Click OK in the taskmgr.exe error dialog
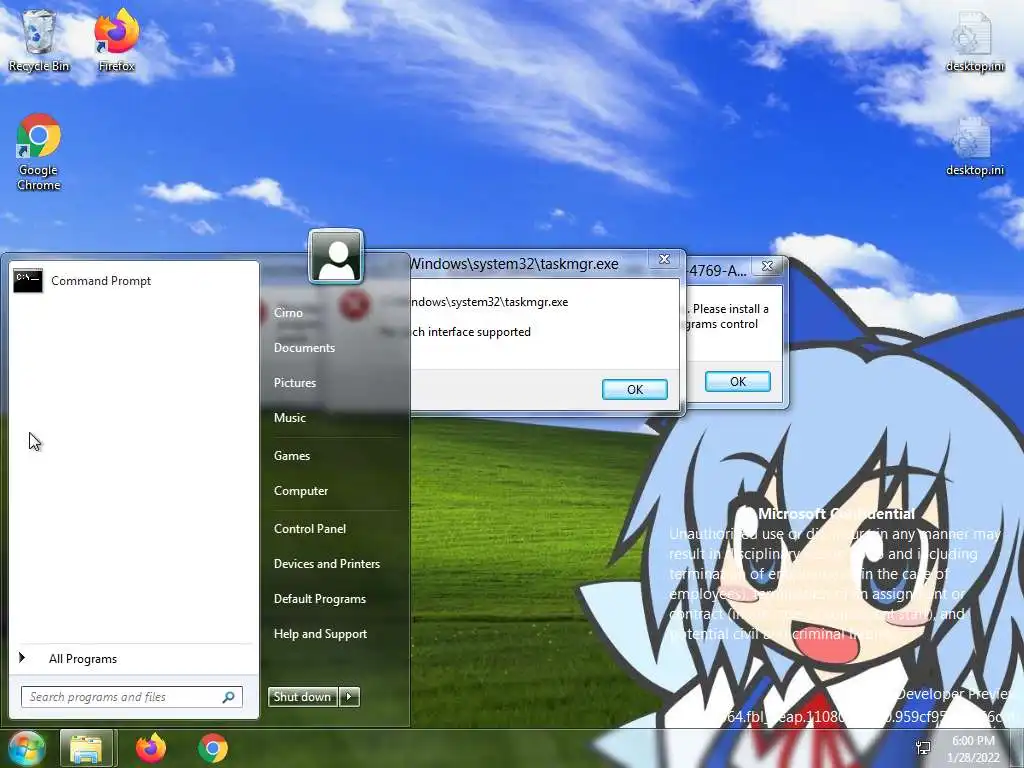This screenshot has height=768, width=1024. pos(635,389)
